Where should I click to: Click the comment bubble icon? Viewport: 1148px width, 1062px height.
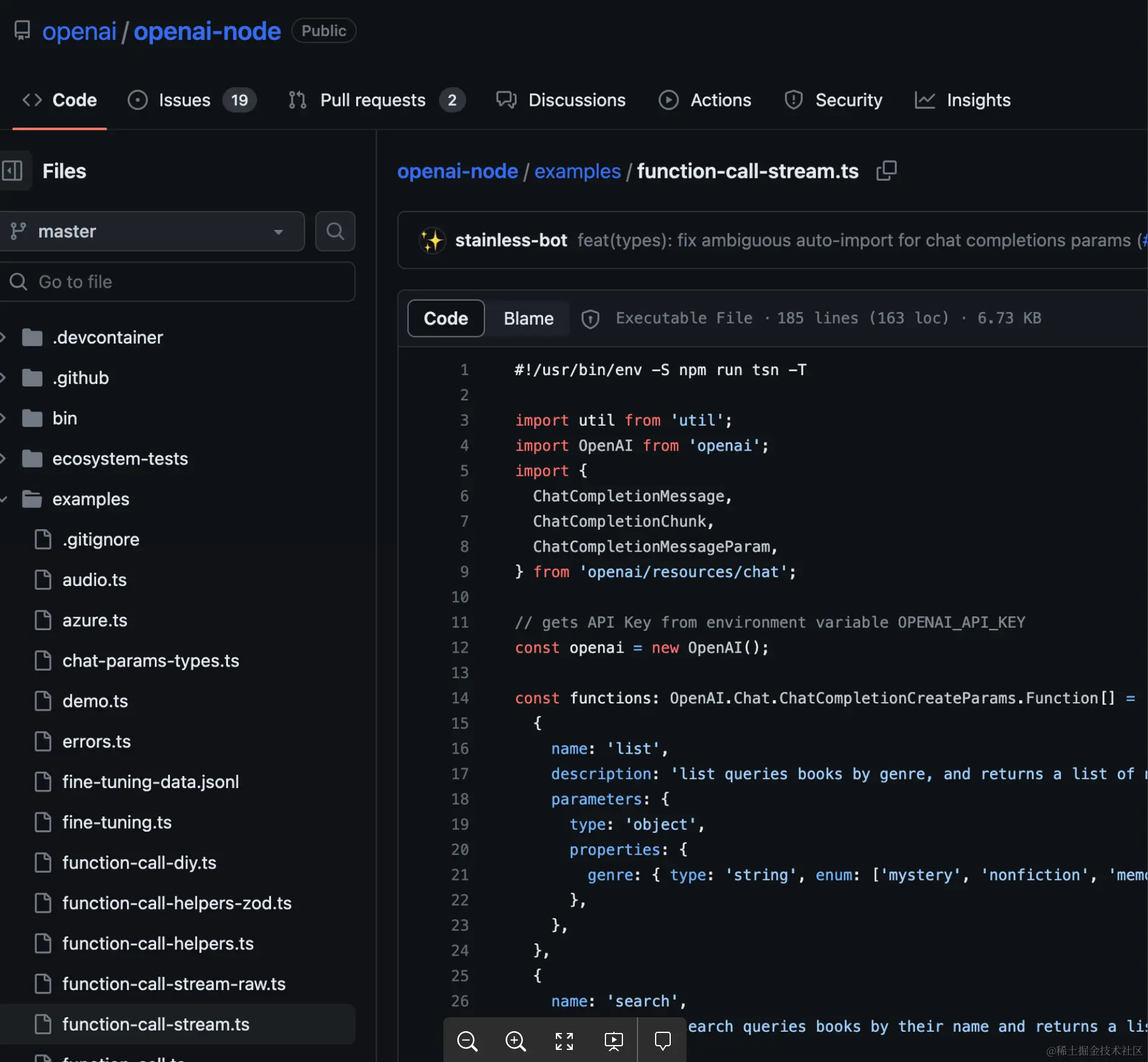point(663,1041)
